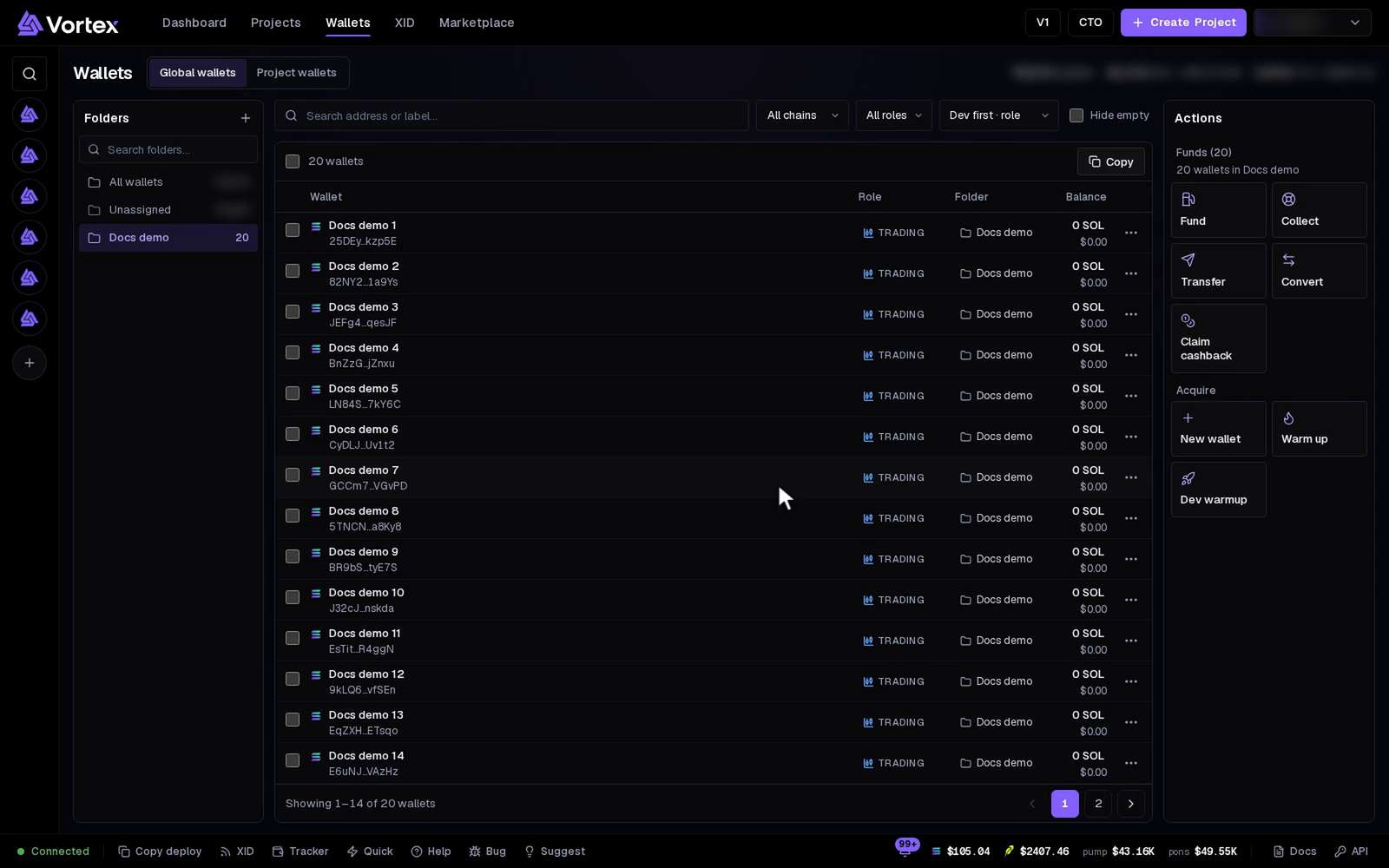Open the Bug report icon

point(487,852)
